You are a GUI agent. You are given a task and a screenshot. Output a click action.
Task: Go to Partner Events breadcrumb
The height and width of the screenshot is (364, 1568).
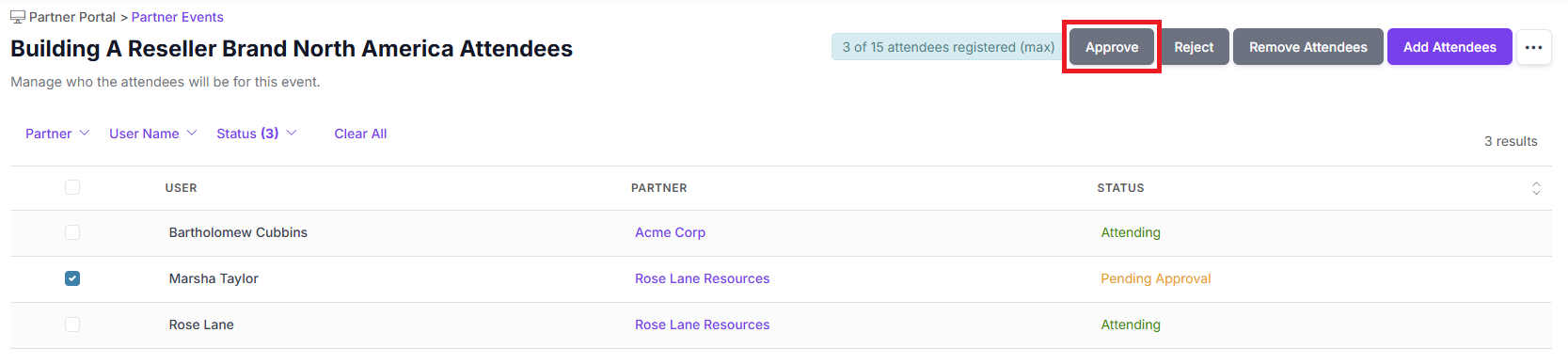(x=178, y=17)
